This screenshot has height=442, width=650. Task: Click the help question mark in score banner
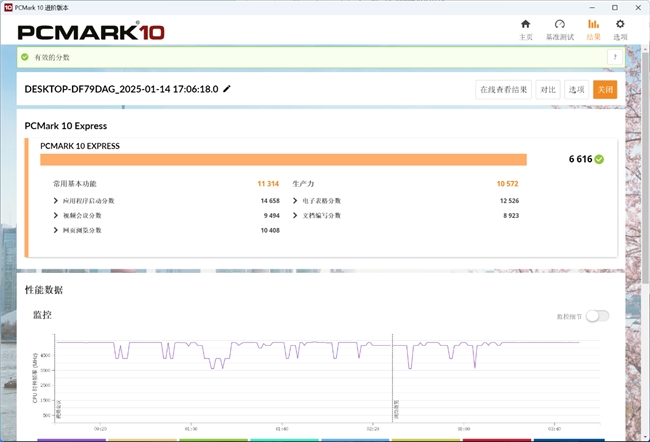[x=615, y=57]
